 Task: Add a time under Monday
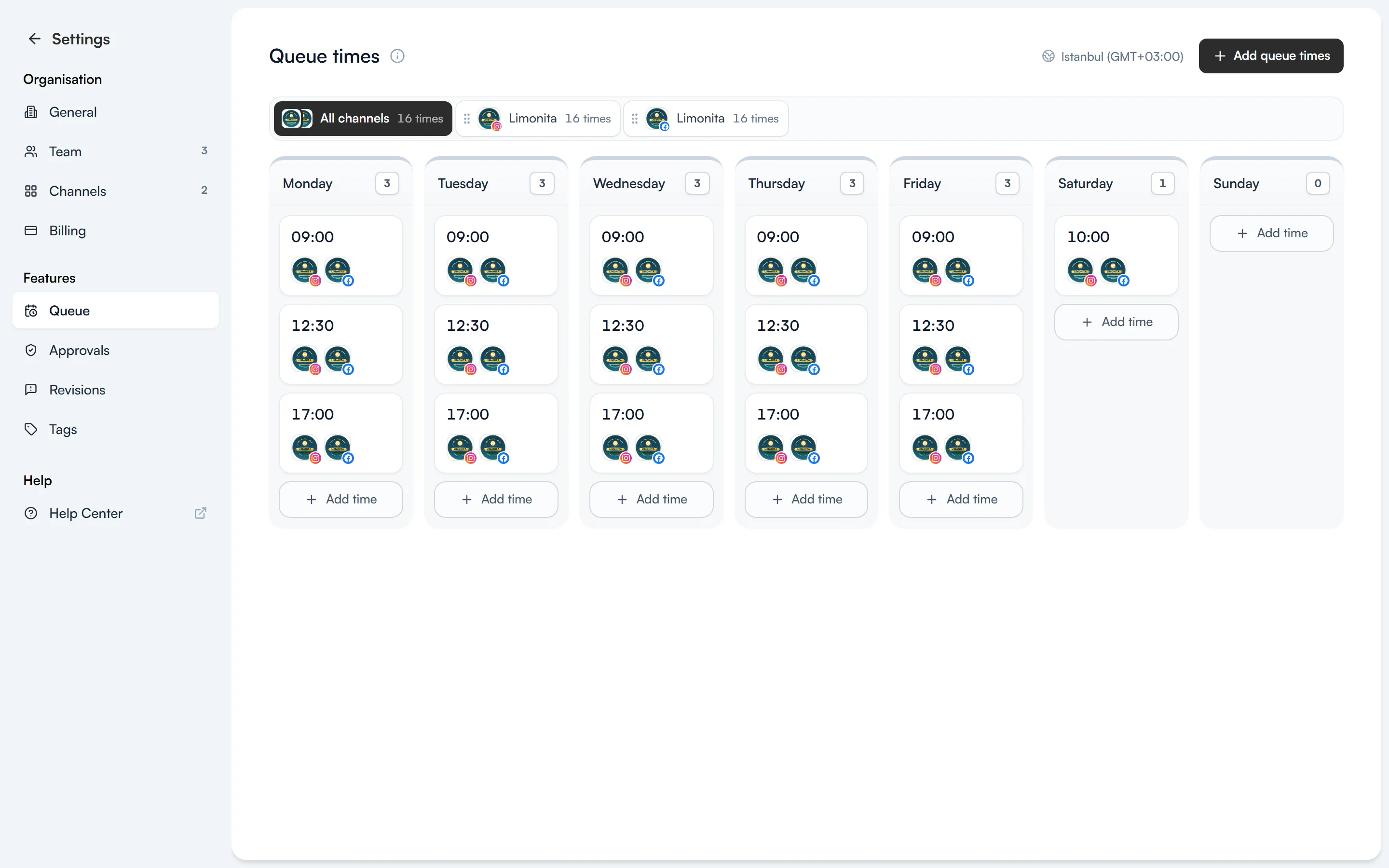[341, 500]
